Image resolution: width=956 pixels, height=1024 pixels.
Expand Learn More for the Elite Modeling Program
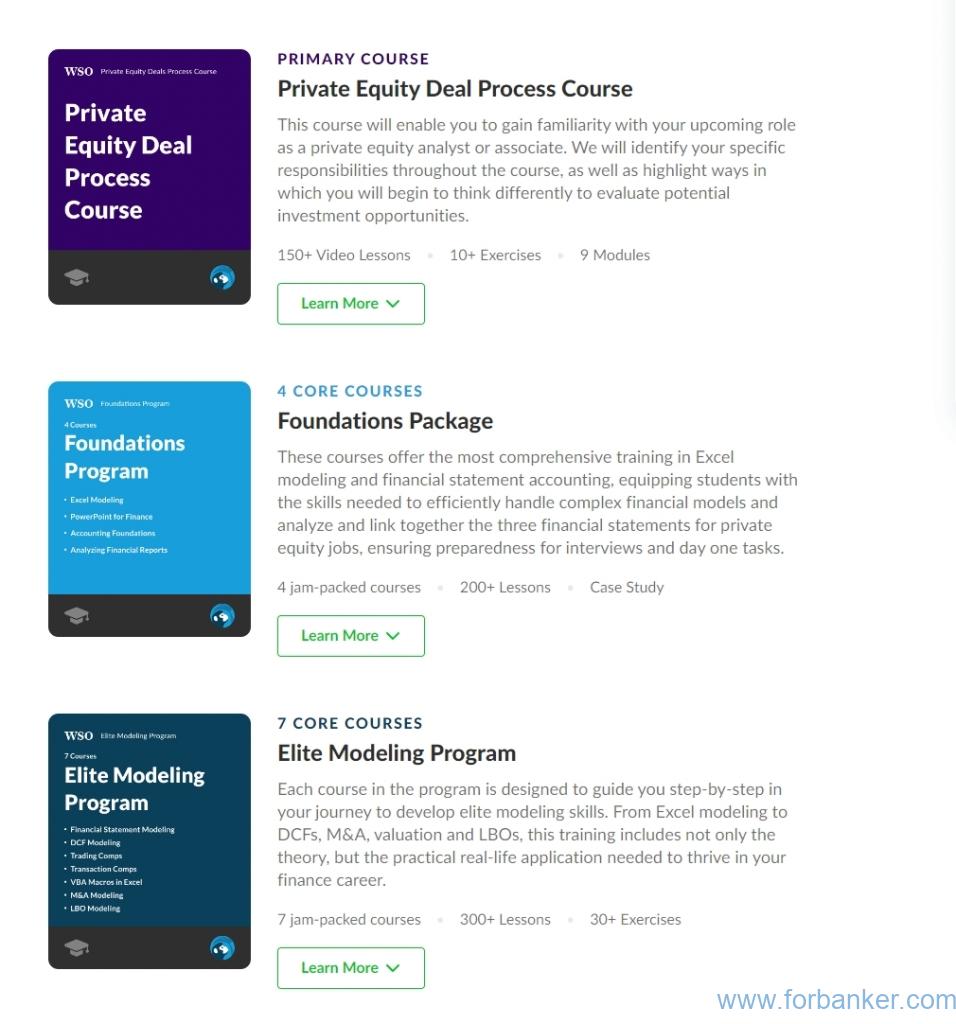[350, 967]
